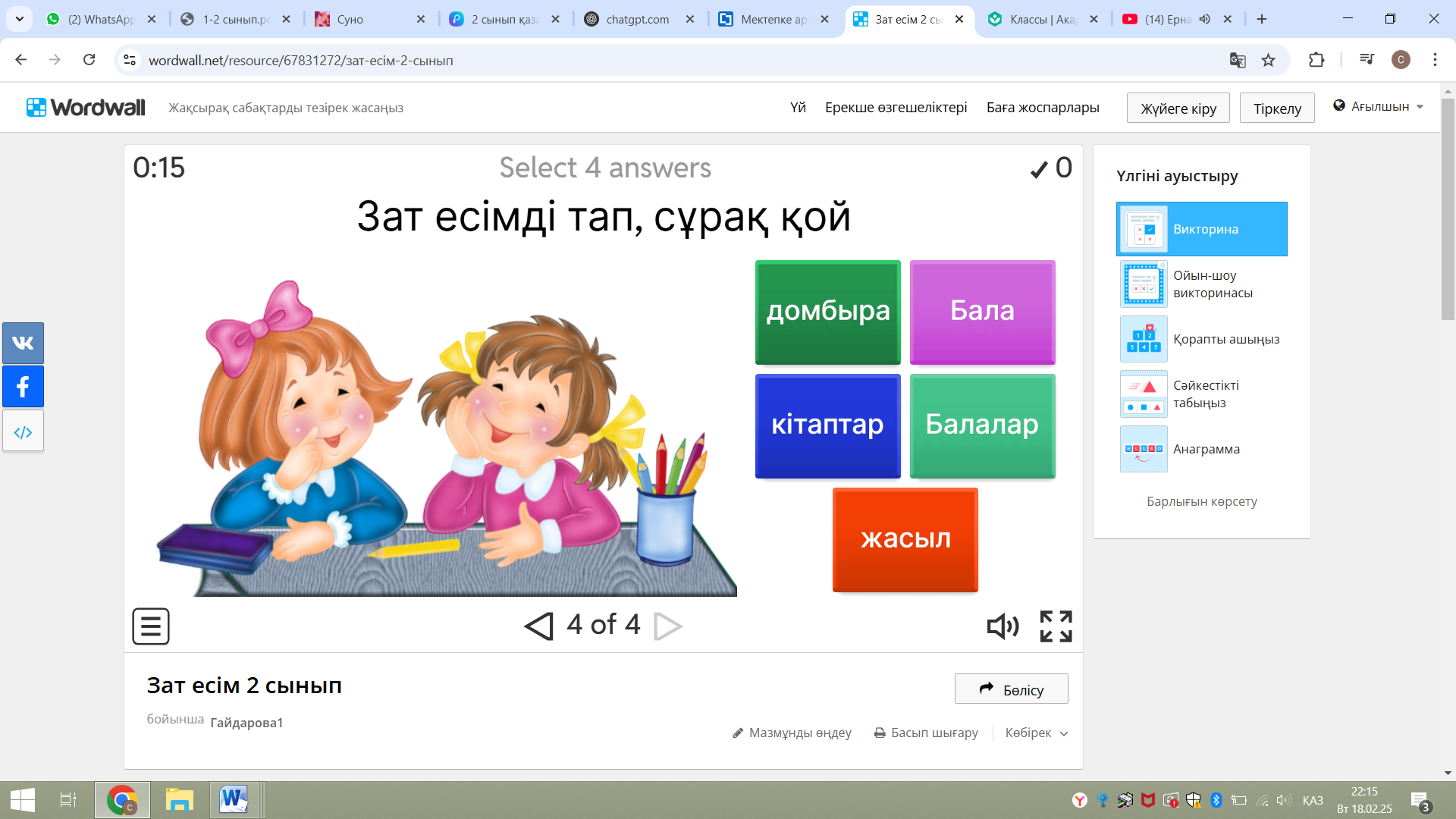Switch template to Викторина

tap(1202, 229)
